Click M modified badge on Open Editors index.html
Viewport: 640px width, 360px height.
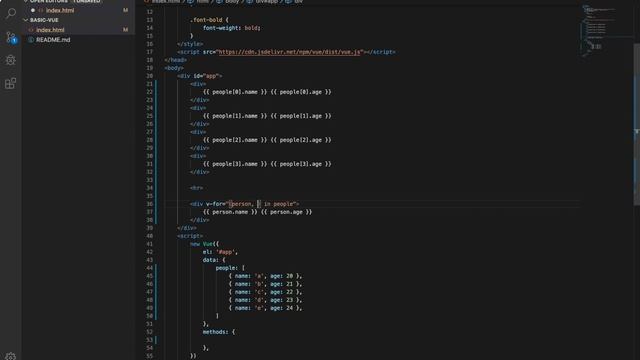(125, 10)
